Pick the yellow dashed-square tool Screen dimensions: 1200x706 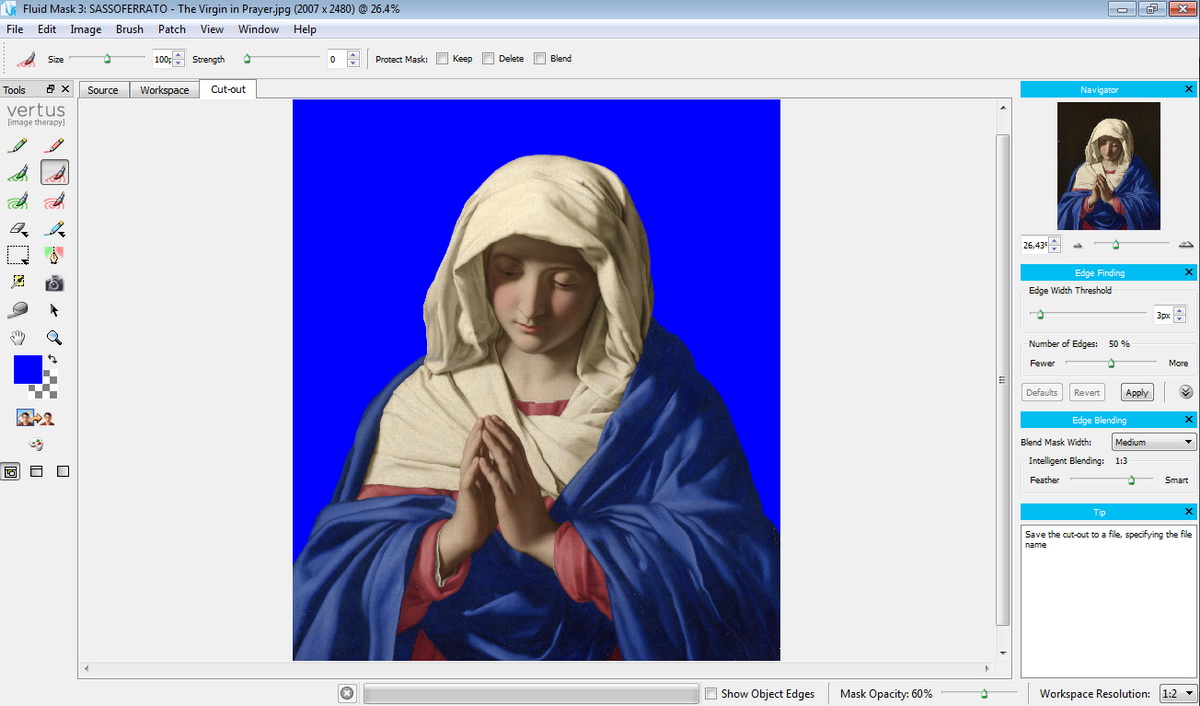17,283
